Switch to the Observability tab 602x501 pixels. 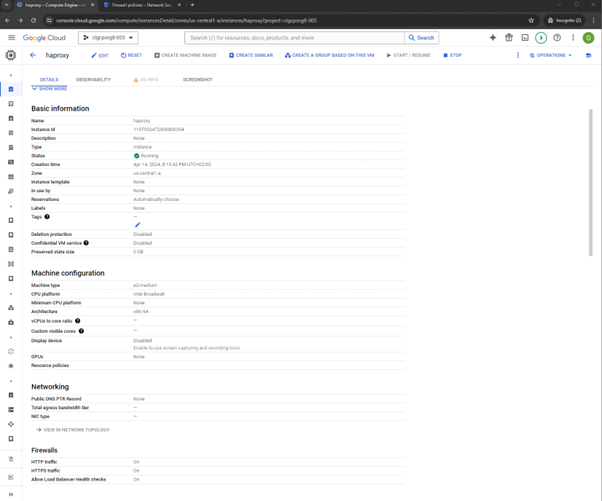pos(93,79)
